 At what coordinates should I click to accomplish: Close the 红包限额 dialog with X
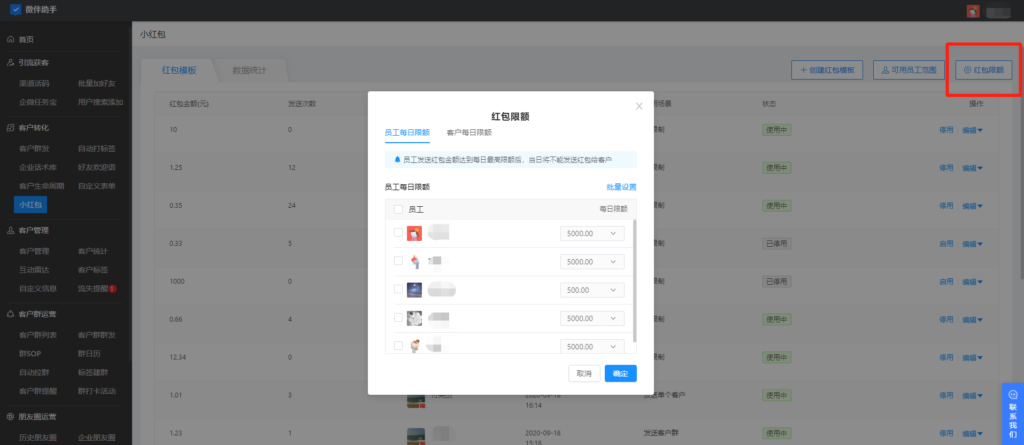tap(639, 106)
